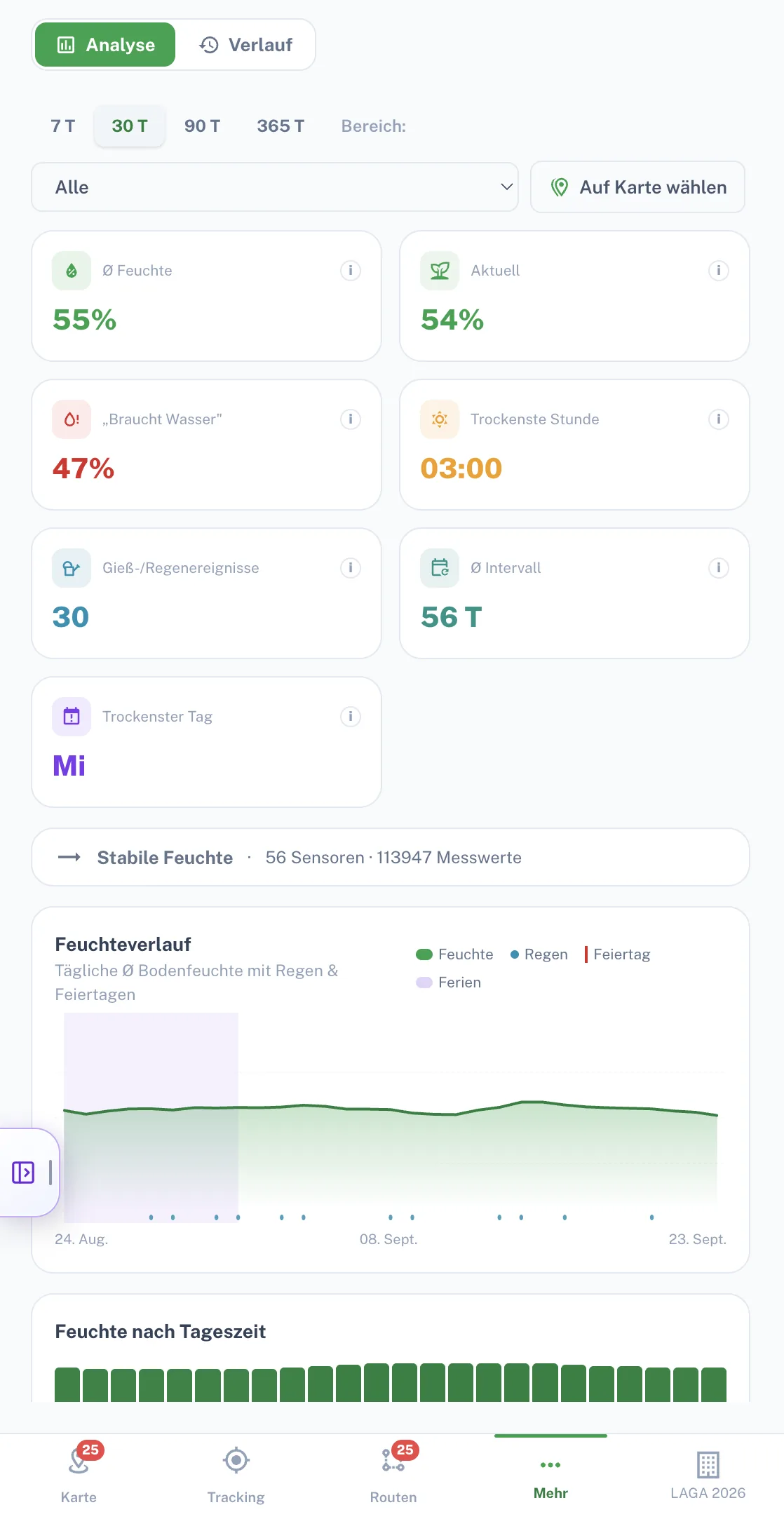The width and height of the screenshot is (784, 1519).
Task: Click the 03:00 Trockenste Stunde value
Action: pos(461,468)
